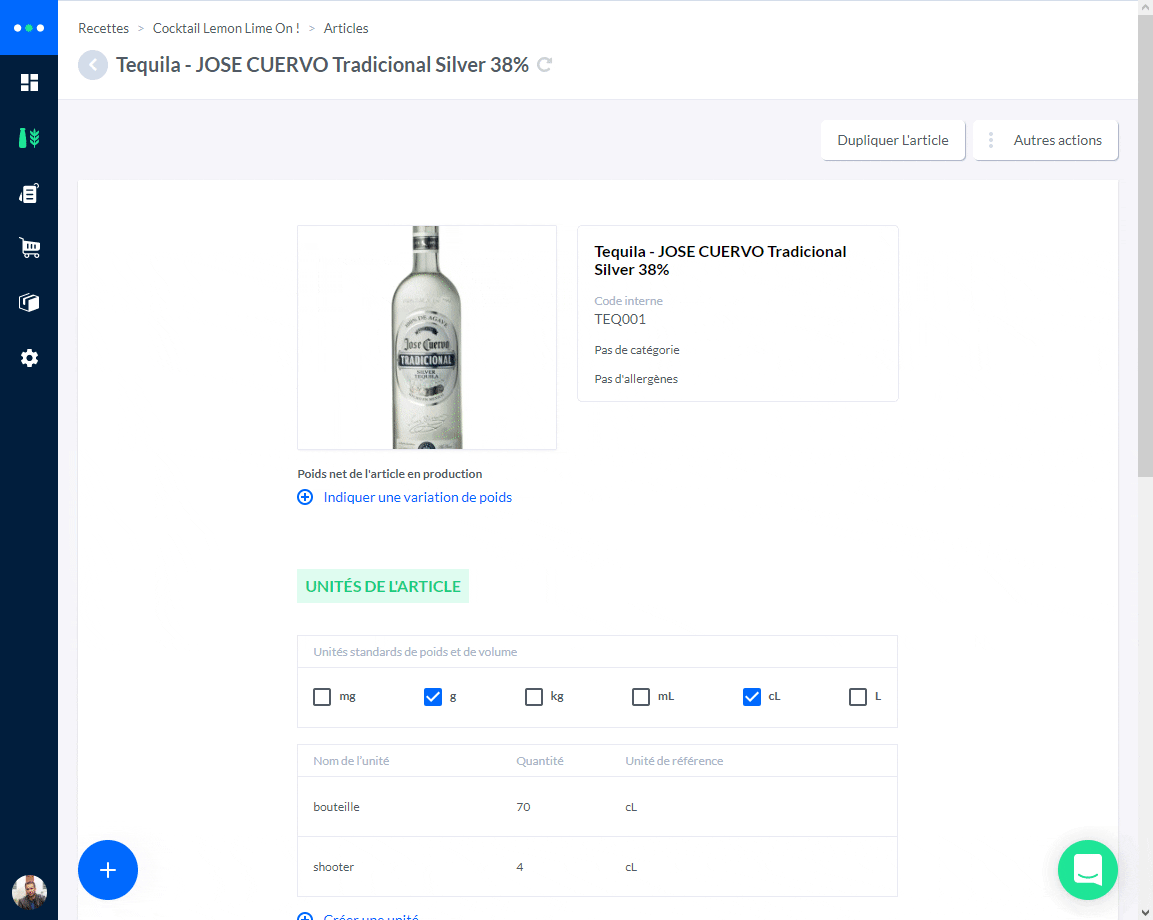Click the shopping cart icon in sidebar
Viewport: 1153px width, 920px height.
30,247
